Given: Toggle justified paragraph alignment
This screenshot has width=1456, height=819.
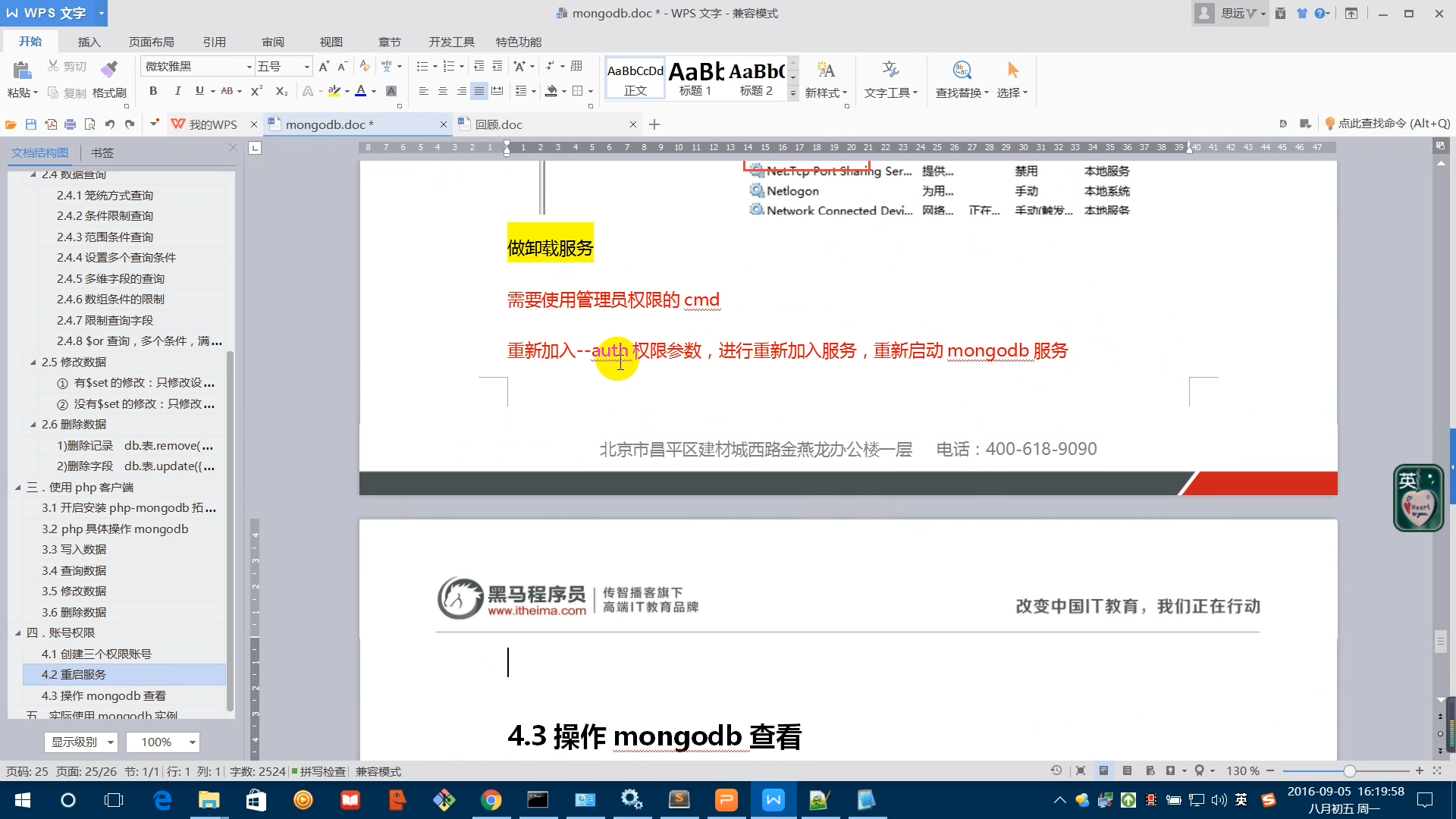Looking at the screenshot, I should 479,91.
